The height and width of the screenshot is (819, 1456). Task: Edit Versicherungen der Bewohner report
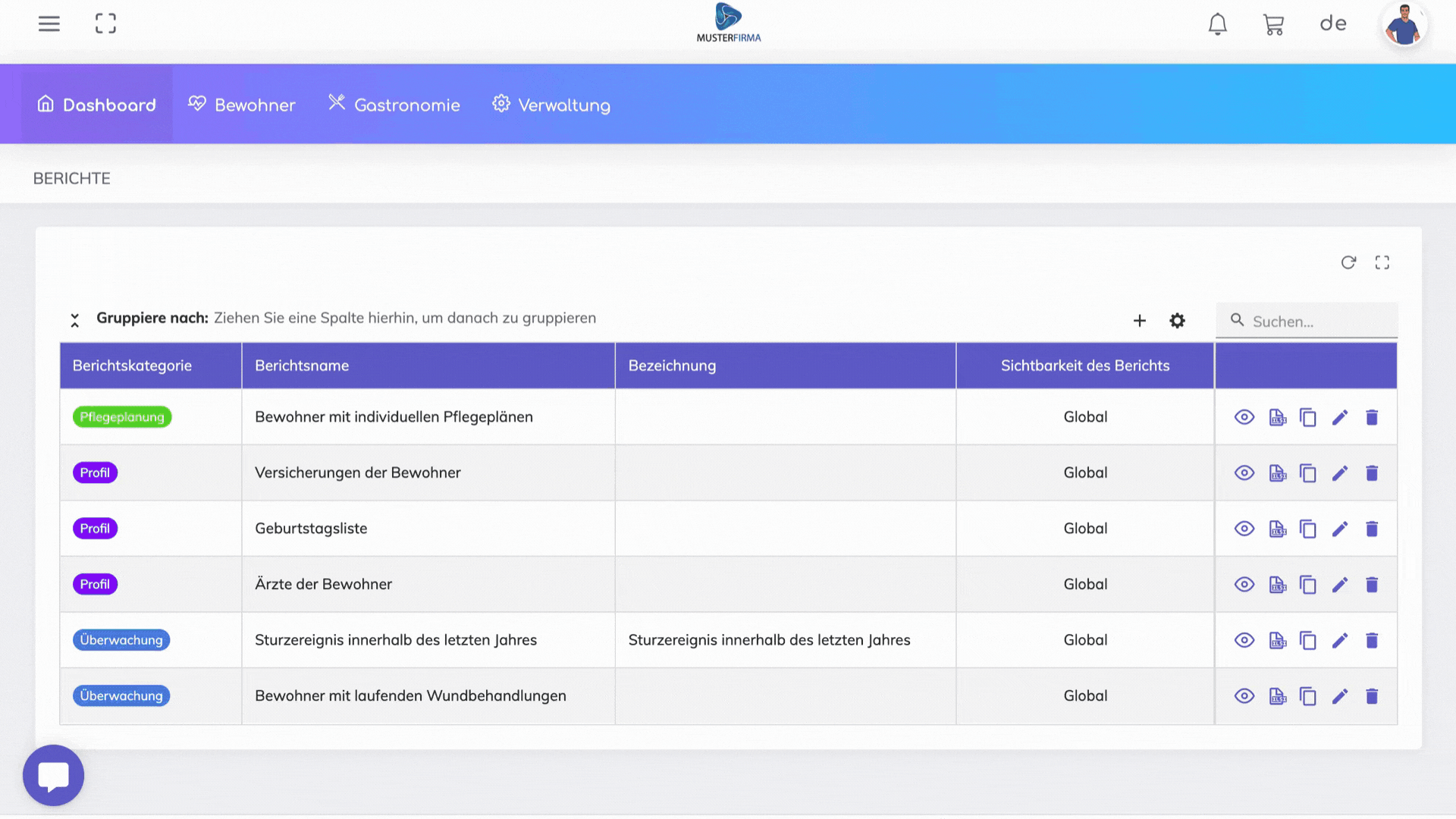click(x=1340, y=473)
